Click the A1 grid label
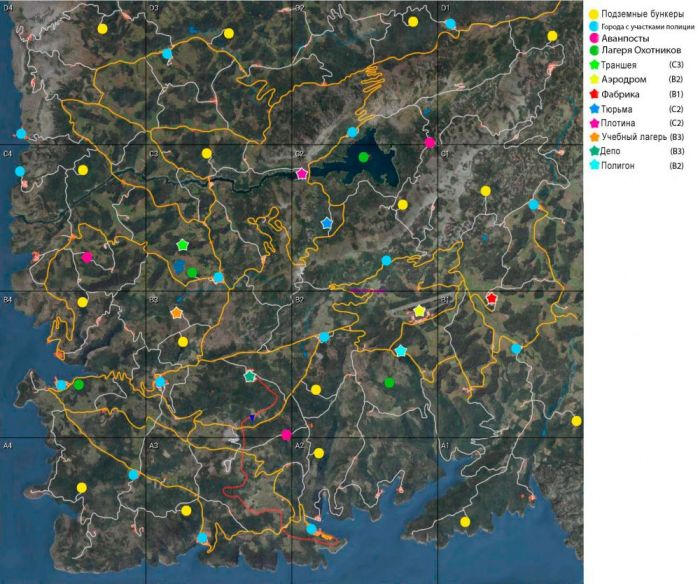Viewport: 700px width, 584px height. pos(446,444)
